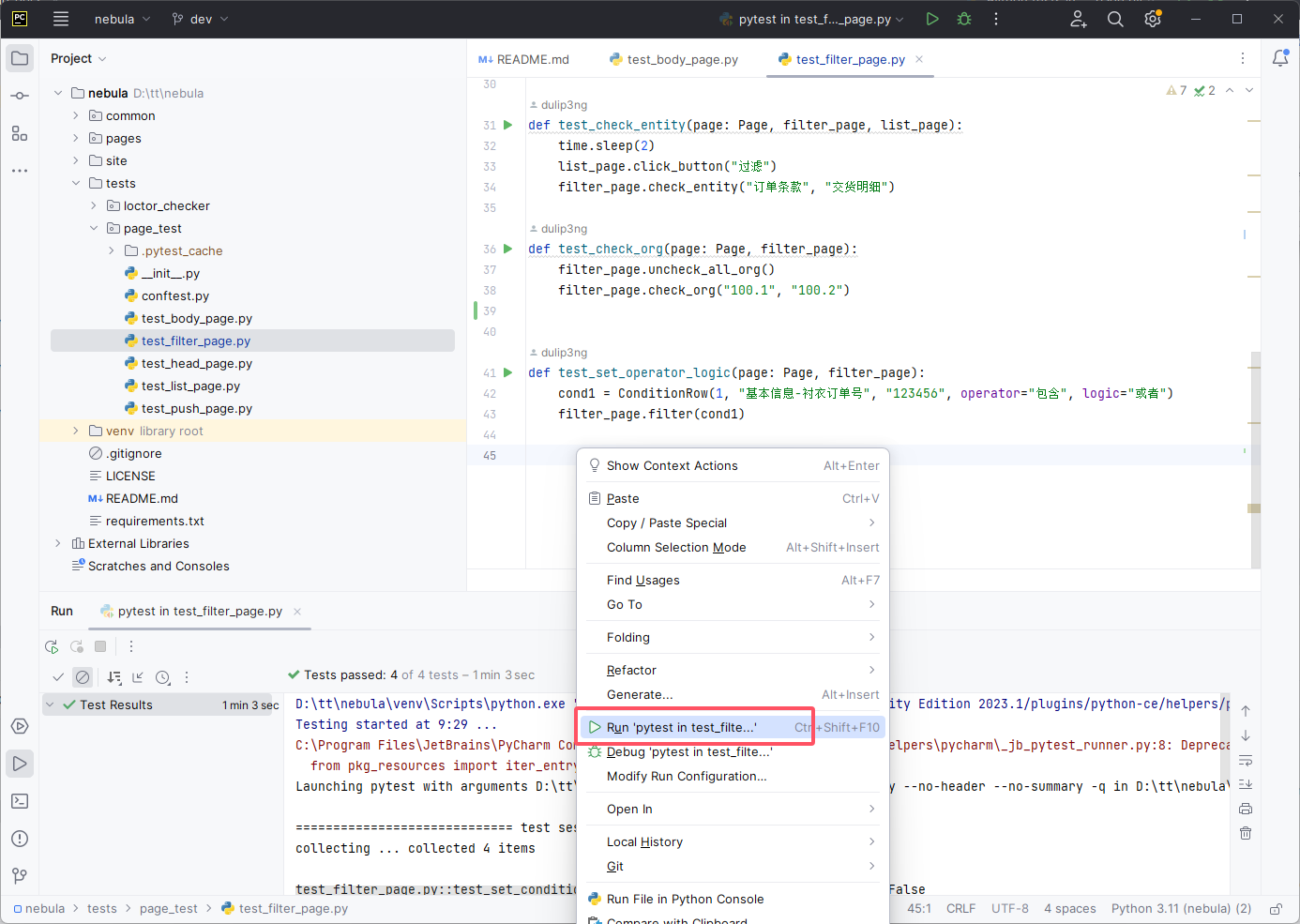Open the Commit tool window
The image size is (1300, 924).
(20, 96)
